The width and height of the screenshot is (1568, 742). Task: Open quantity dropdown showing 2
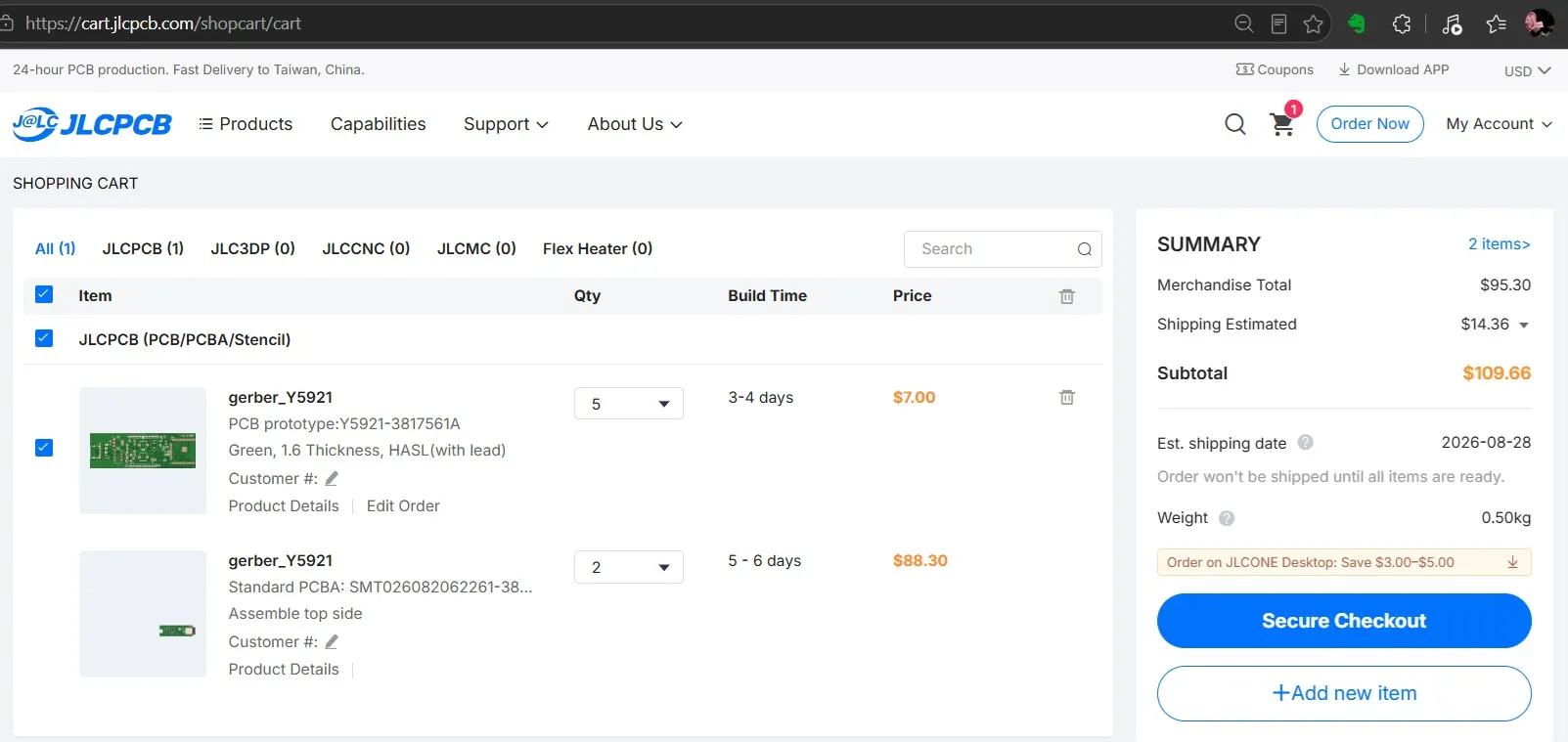point(629,567)
